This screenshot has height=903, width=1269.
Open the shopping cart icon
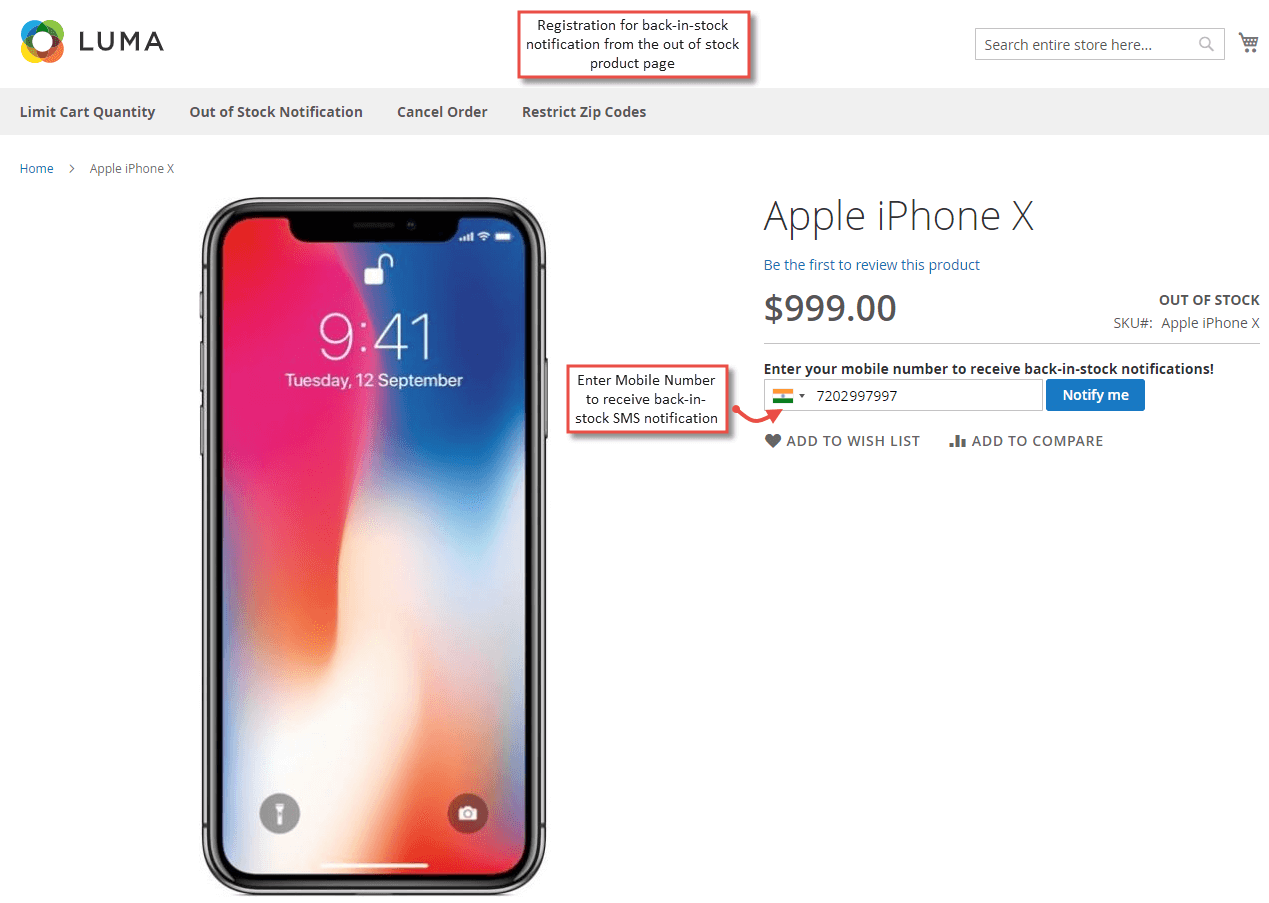pyautogui.click(x=1248, y=43)
